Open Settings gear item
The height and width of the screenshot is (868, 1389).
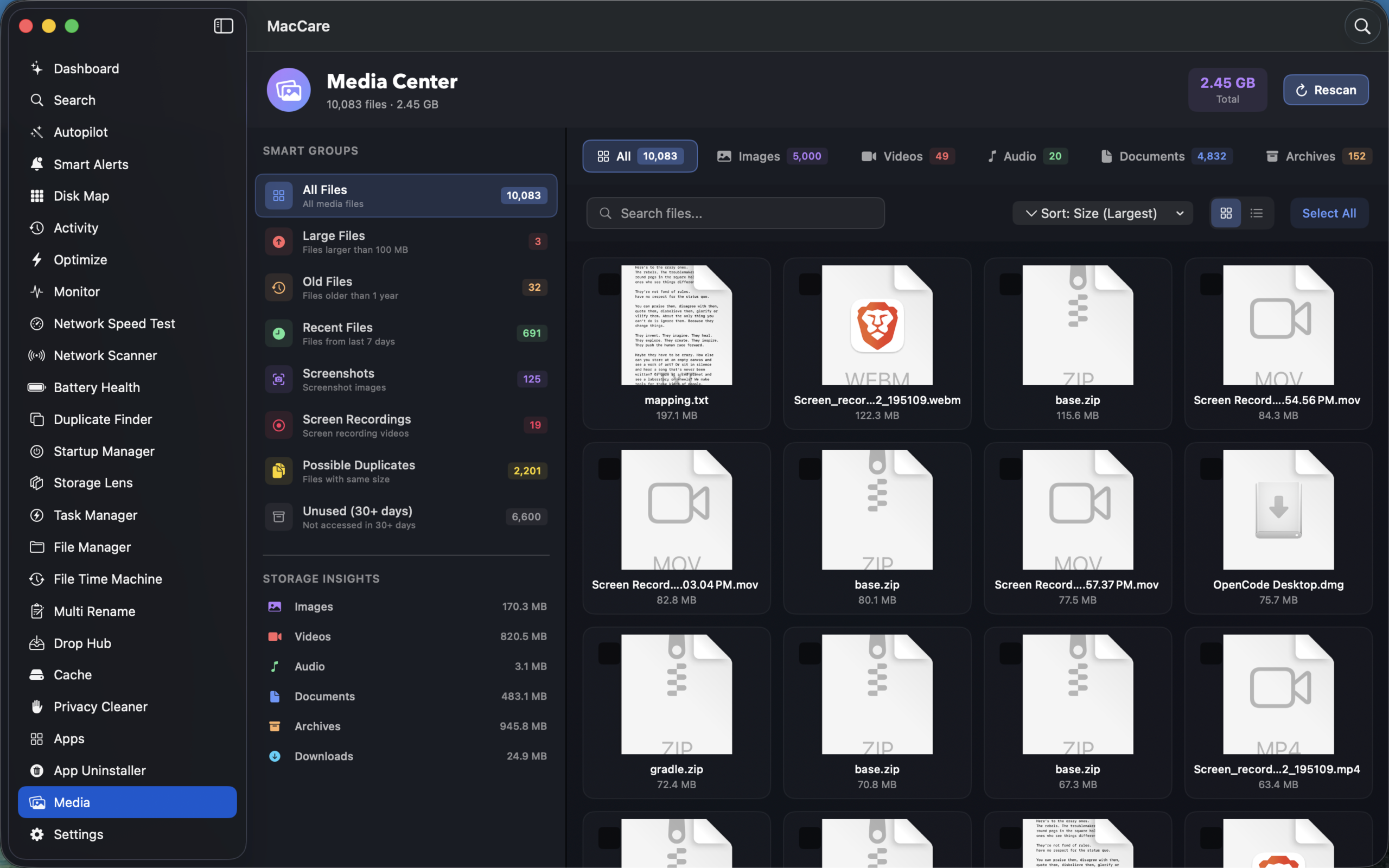127,834
